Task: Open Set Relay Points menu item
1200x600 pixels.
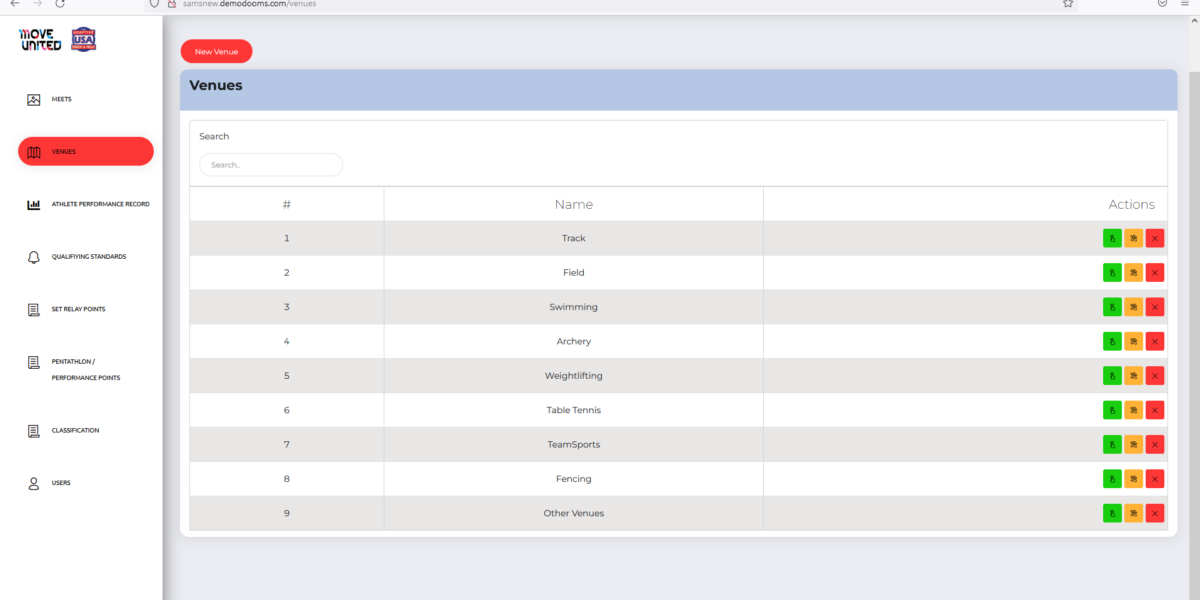Action: click(x=78, y=309)
